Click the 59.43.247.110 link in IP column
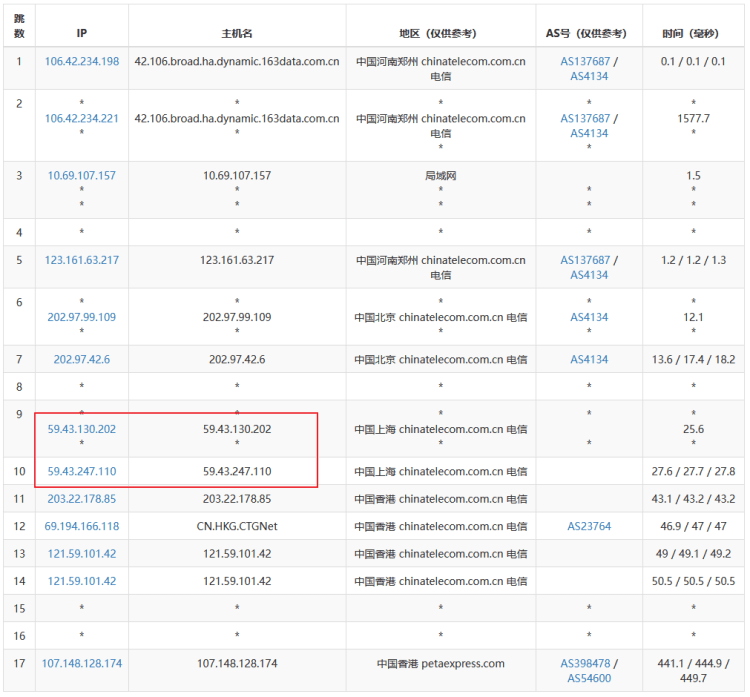This screenshot has height=697, width=750. [82, 471]
